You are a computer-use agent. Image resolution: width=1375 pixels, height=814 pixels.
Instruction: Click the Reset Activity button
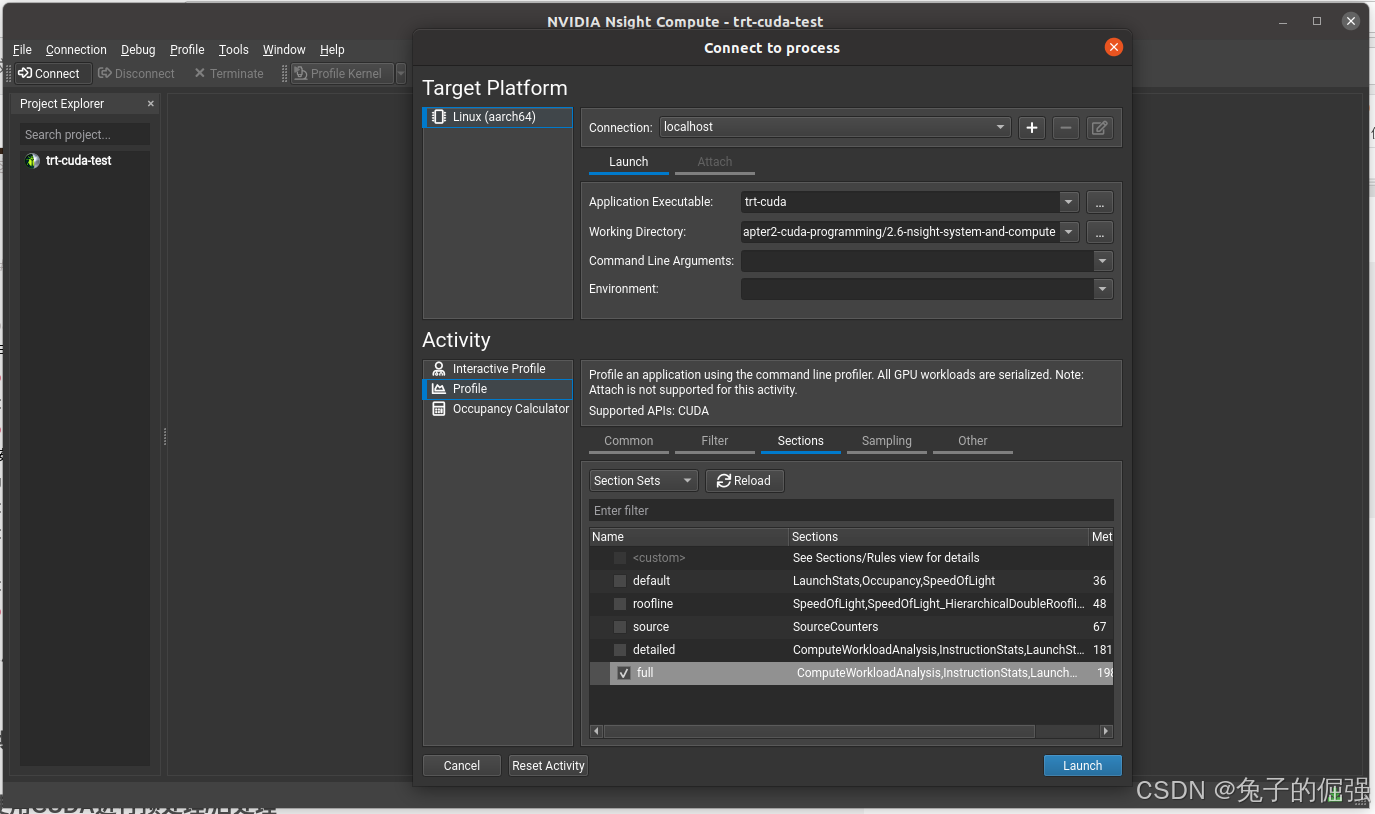coord(548,766)
